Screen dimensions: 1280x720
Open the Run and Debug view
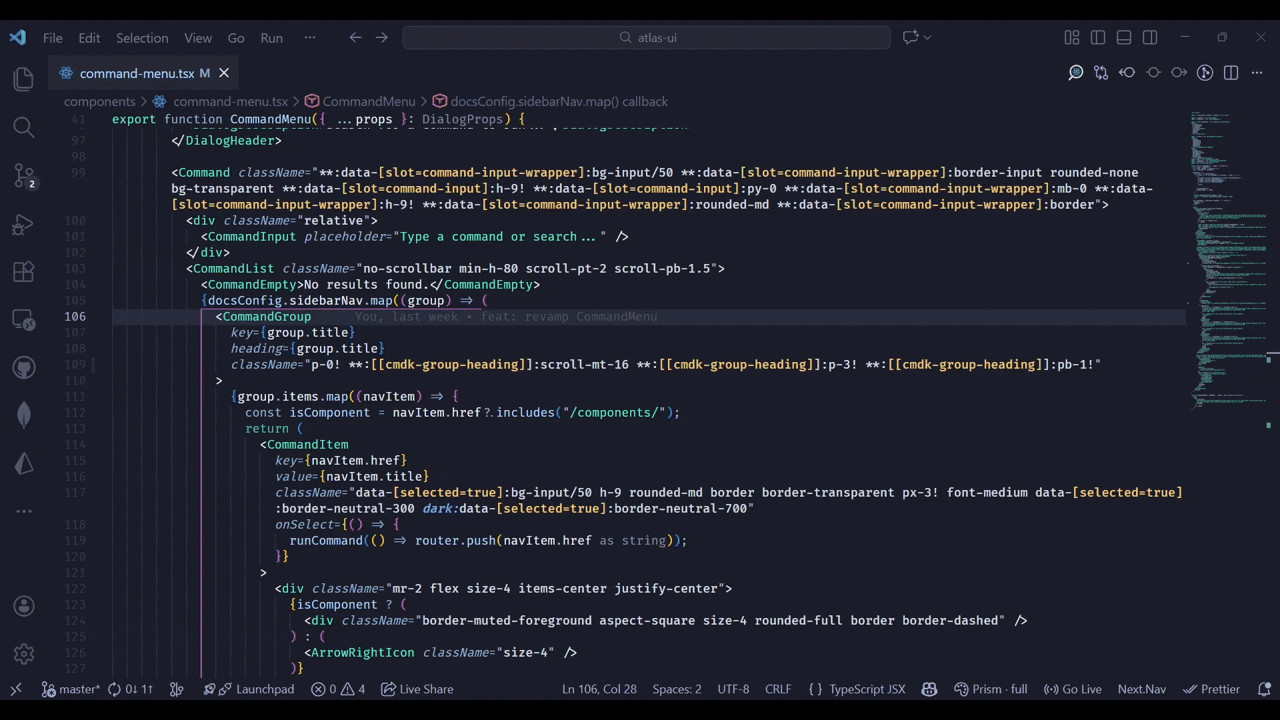tap(24, 223)
